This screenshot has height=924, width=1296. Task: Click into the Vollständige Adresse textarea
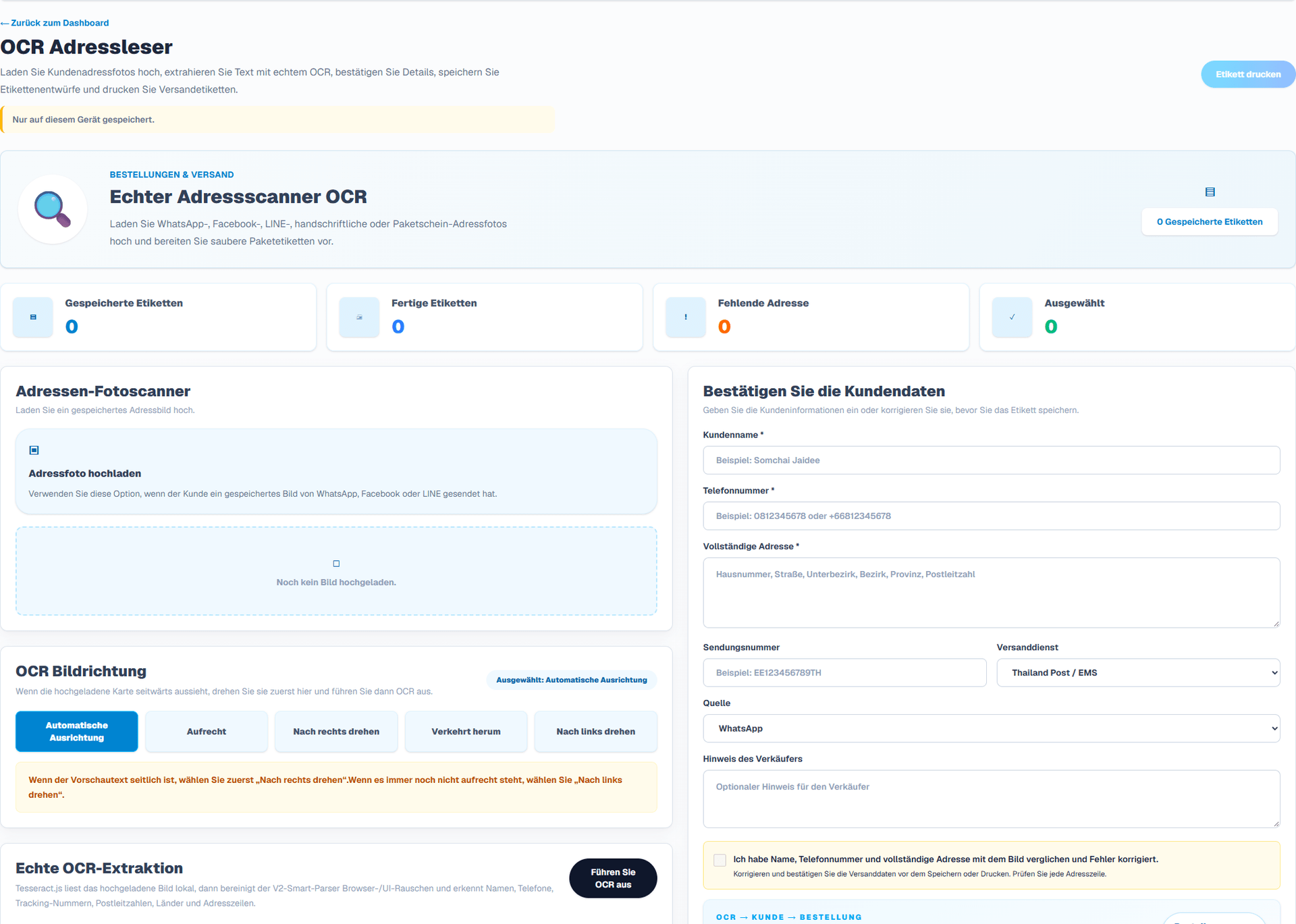pos(992,593)
